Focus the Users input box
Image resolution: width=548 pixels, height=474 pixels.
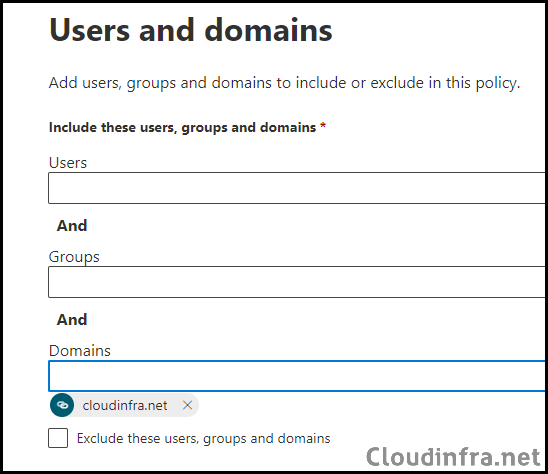296,188
